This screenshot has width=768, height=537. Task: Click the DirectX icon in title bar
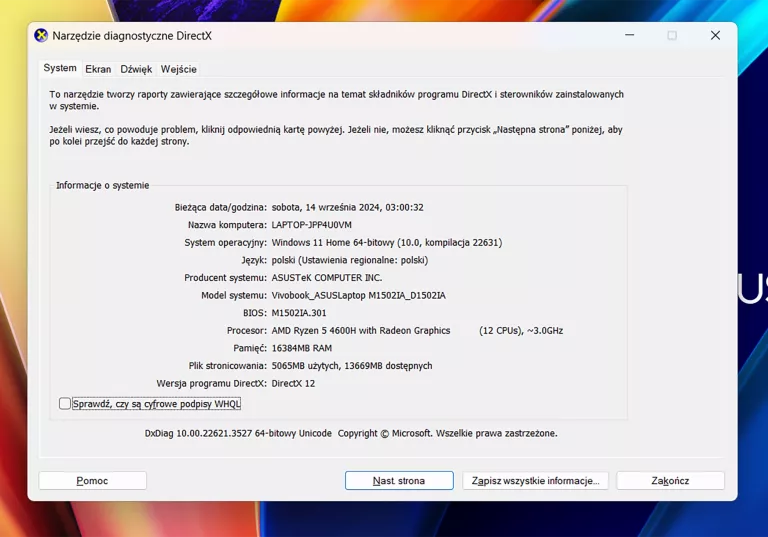tap(41, 35)
